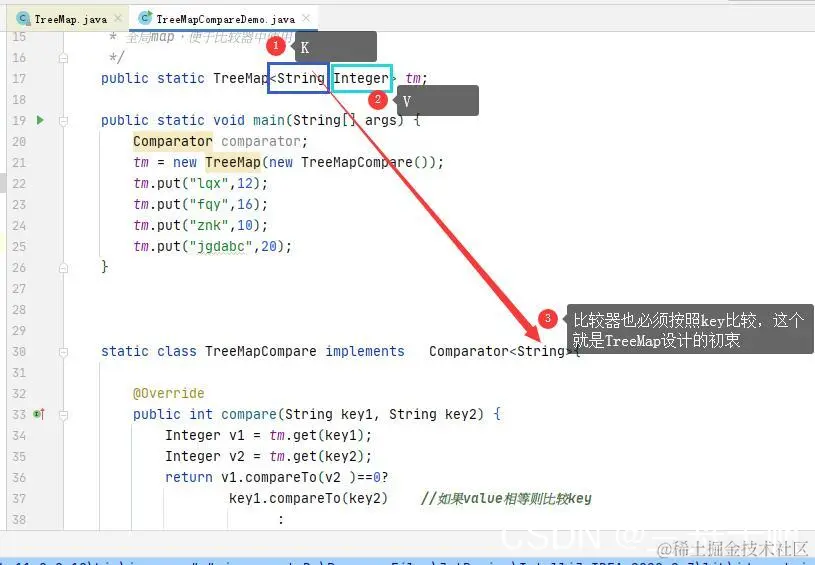
Task: Click line number 21 in the gutter
Action: tap(19, 163)
